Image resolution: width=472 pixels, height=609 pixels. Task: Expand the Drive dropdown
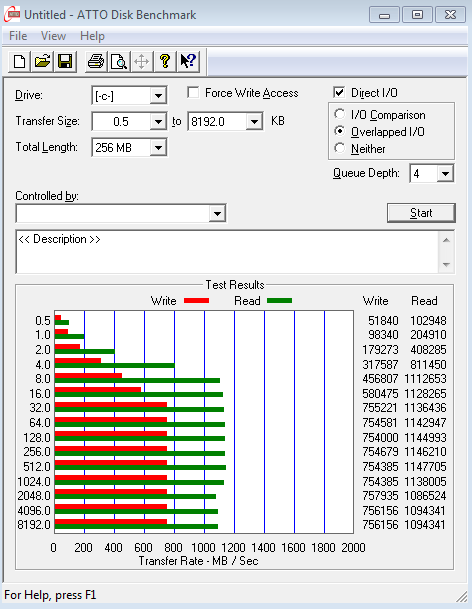158,96
